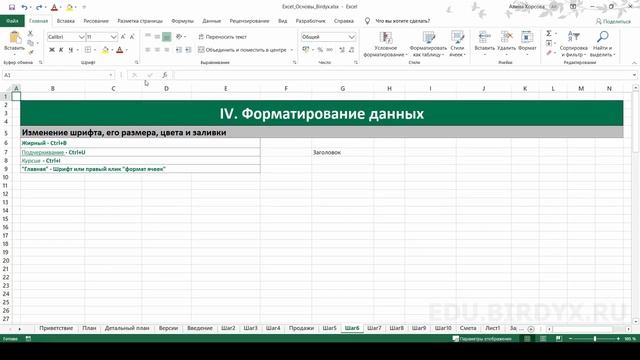Viewport: 640px width, 360px height.
Task: Click Find and Select (Найти и выделить) magnifier
Action: pos(602,44)
